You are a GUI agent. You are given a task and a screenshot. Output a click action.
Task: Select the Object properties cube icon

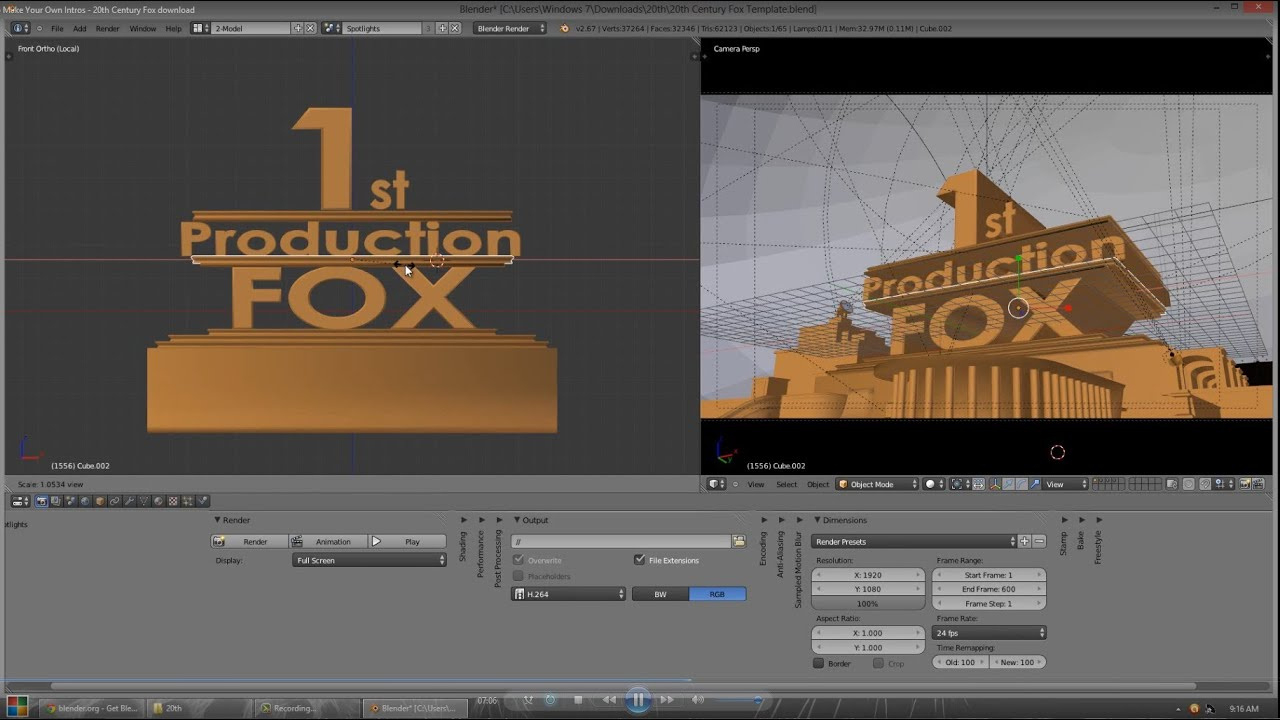[99, 501]
